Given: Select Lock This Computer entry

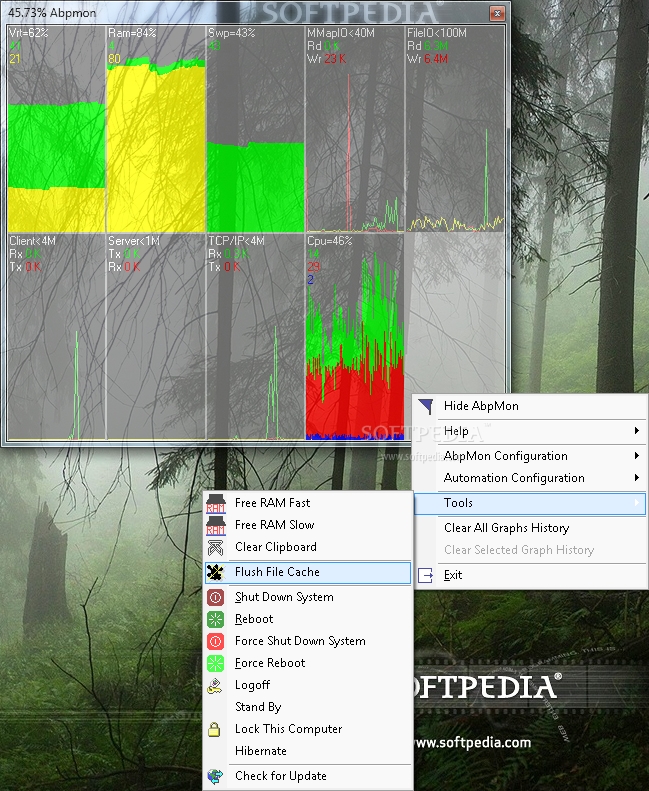Looking at the screenshot, I should (308, 729).
